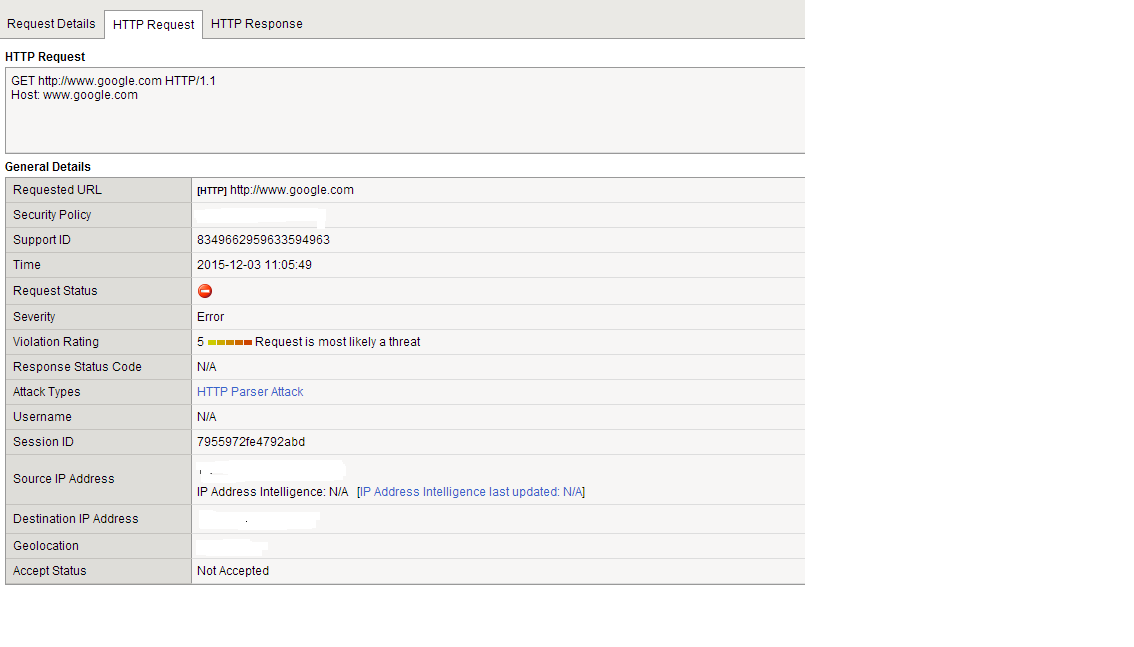Click the Violation Rating color bar
The image size is (1134, 647).
pos(230,342)
